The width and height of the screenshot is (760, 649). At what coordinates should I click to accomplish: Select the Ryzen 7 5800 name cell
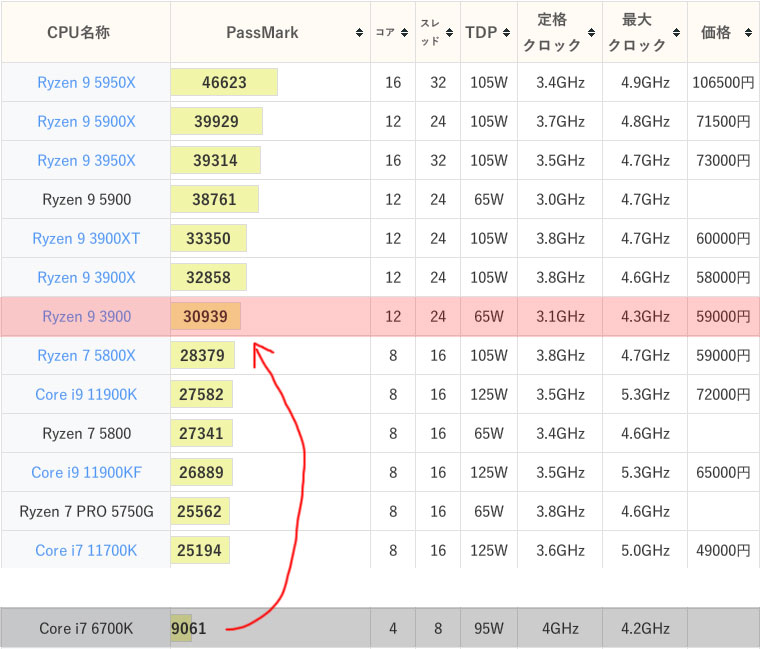86,433
